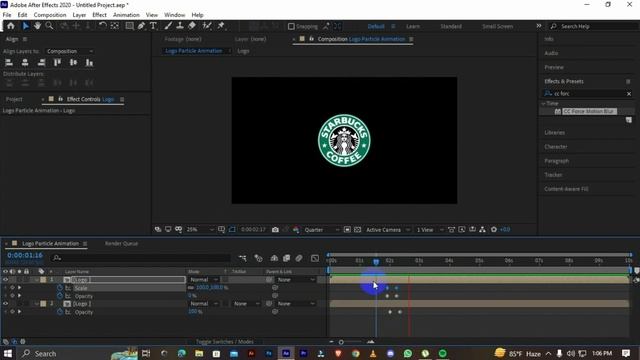Viewport: 640px width, 360px height.
Task: Click the Align Left icon
Action: 9,62
